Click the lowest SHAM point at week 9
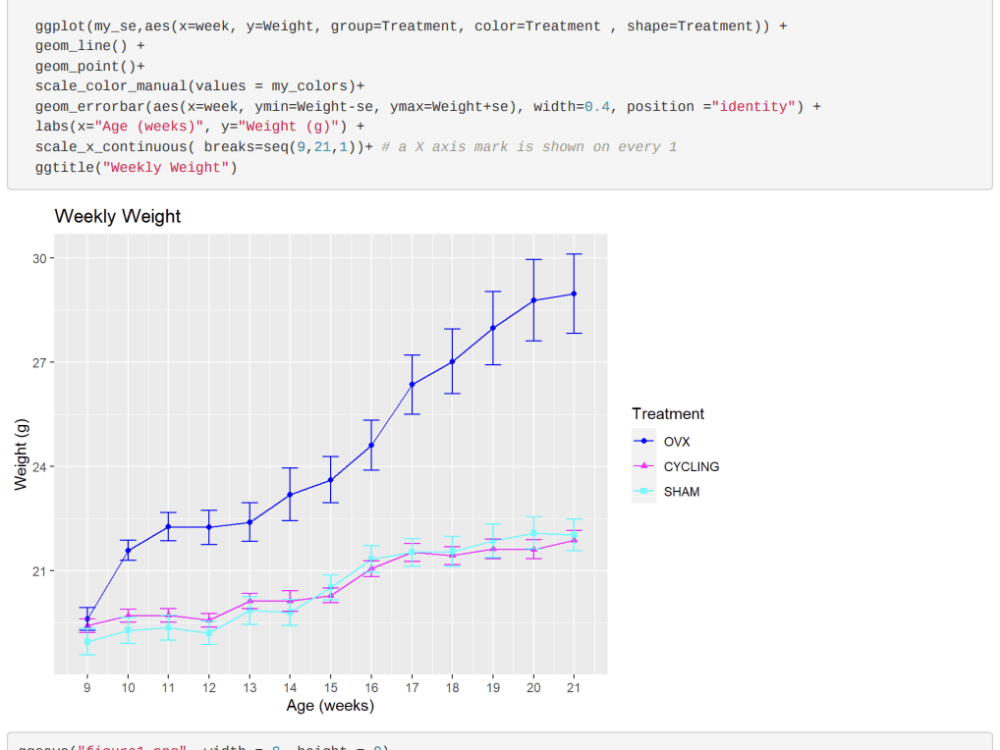The width and height of the screenshot is (1000, 750). click(x=86, y=641)
